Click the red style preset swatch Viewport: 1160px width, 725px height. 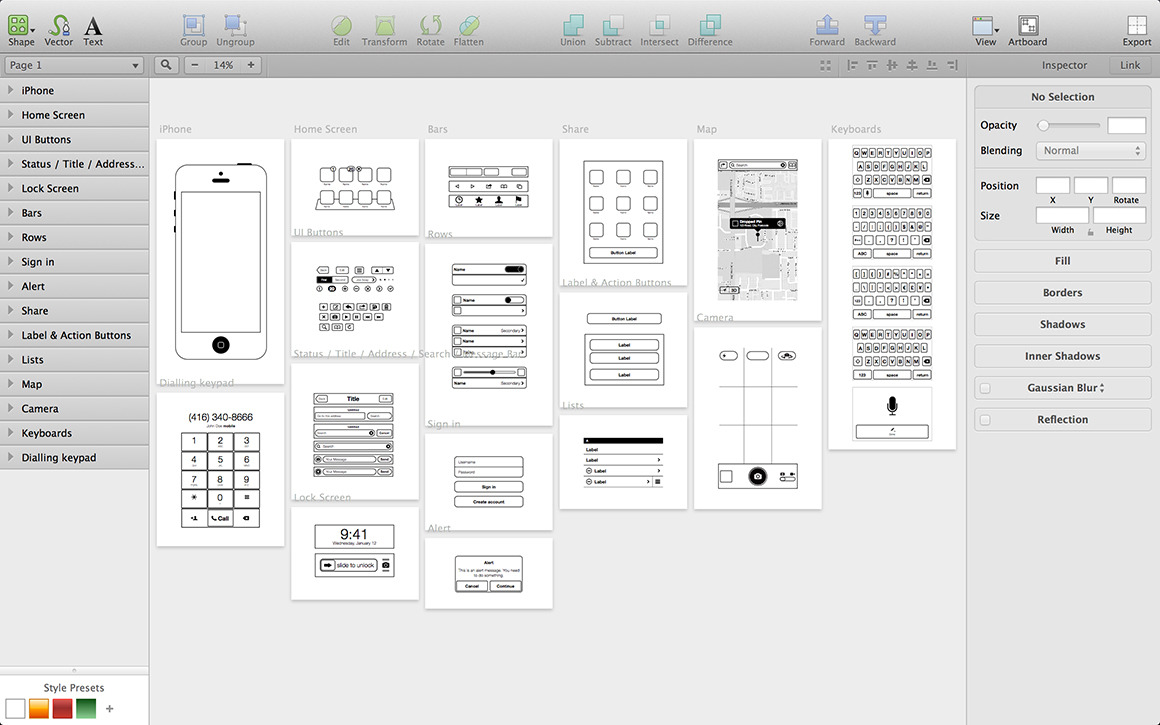coord(63,709)
